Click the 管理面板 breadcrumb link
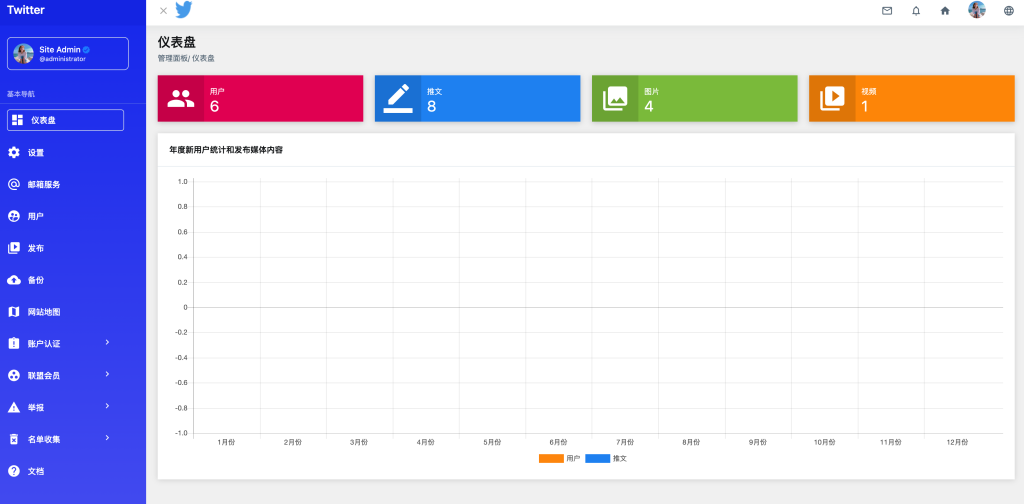 [x=172, y=58]
